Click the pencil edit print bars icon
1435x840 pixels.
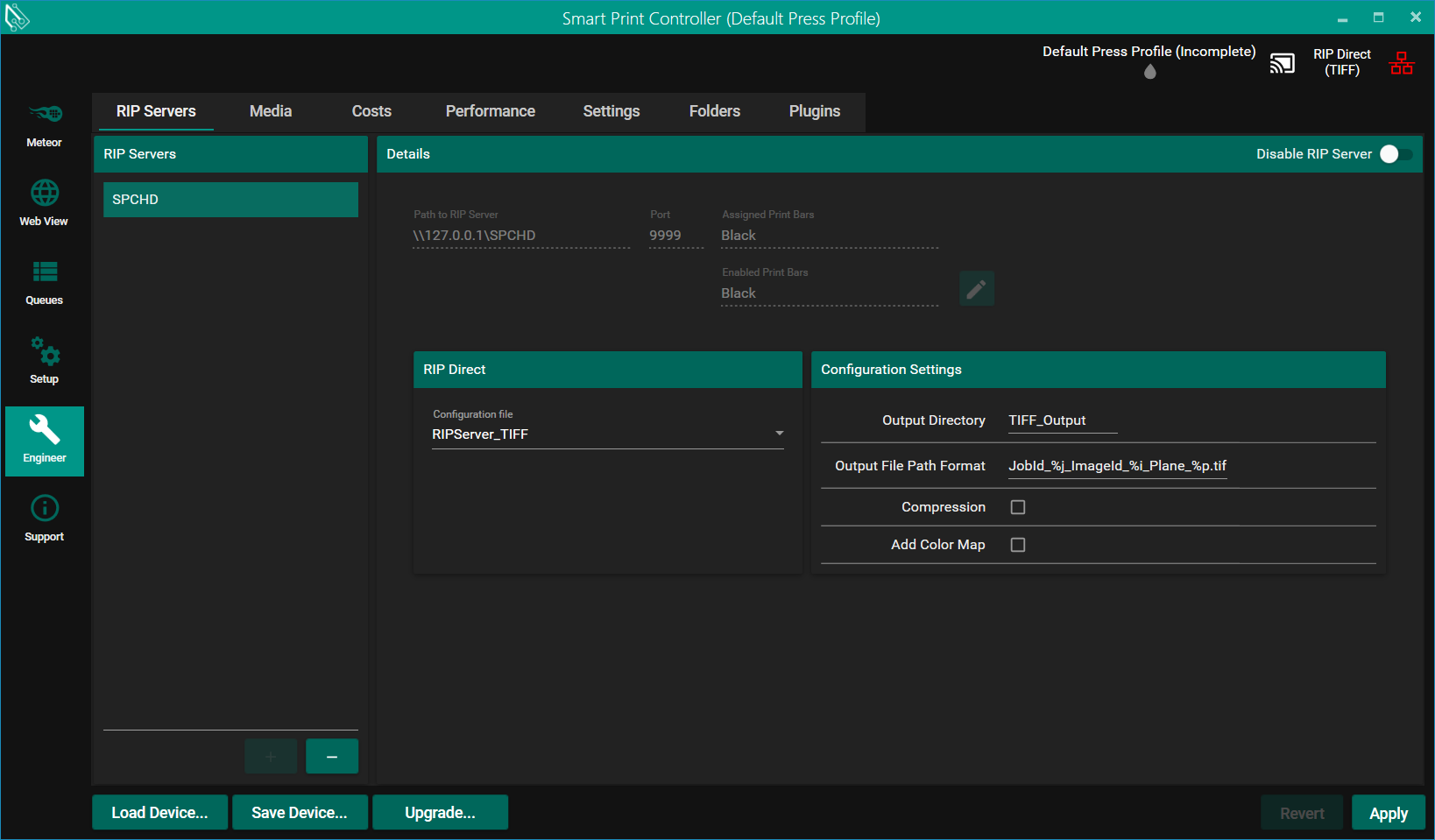pyautogui.click(x=976, y=288)
